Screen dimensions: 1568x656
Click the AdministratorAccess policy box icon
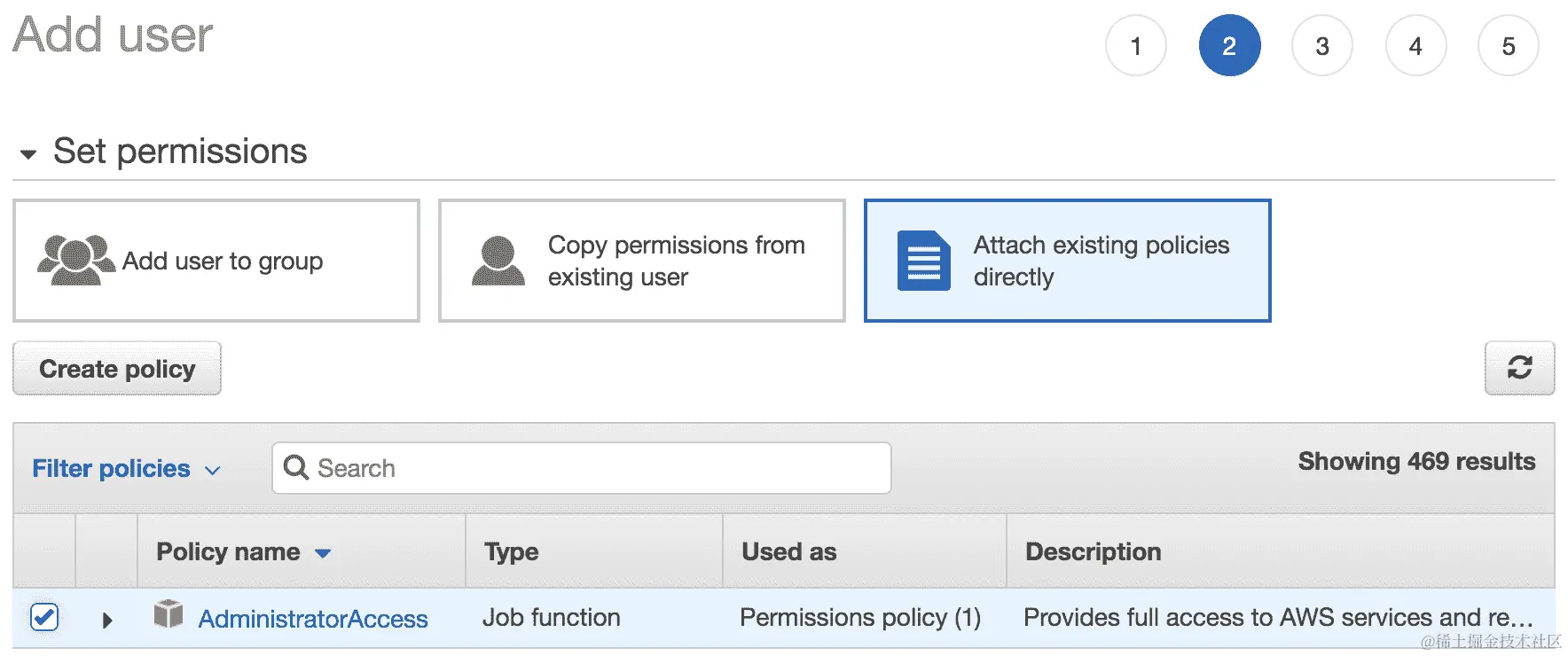coord(169,613)
